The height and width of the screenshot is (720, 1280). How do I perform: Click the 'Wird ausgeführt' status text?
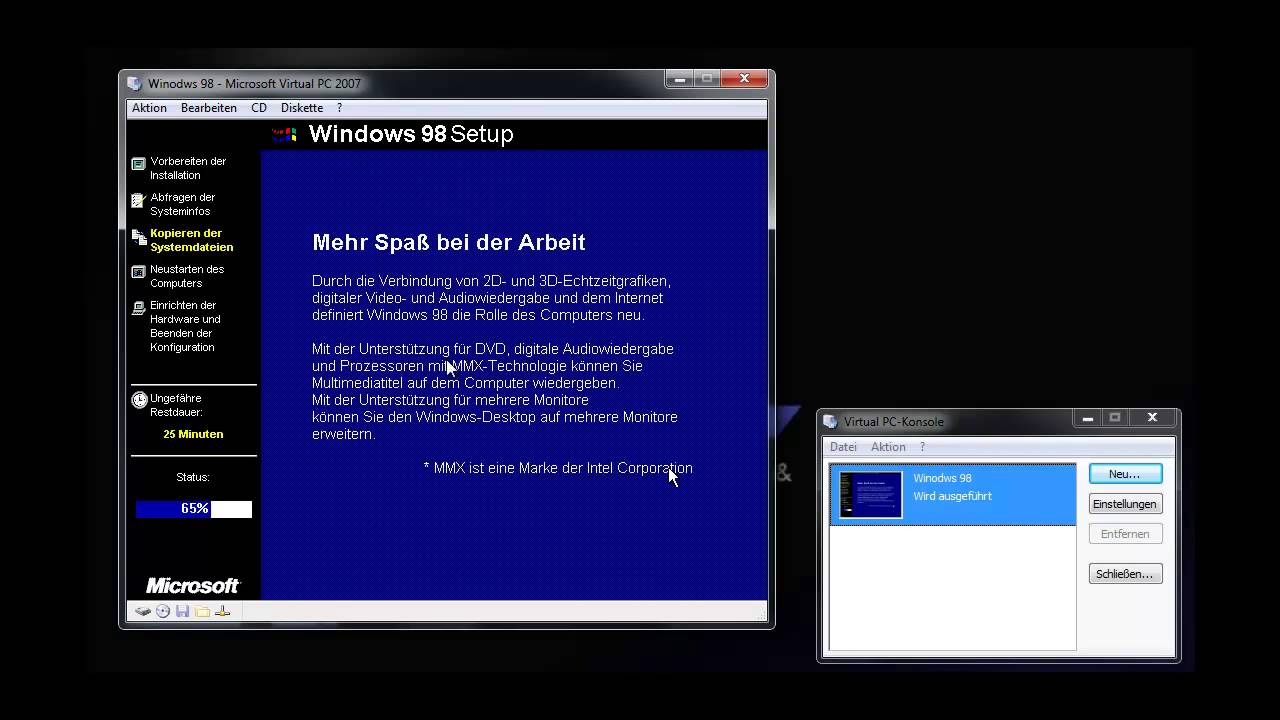[x=952, y=496]
